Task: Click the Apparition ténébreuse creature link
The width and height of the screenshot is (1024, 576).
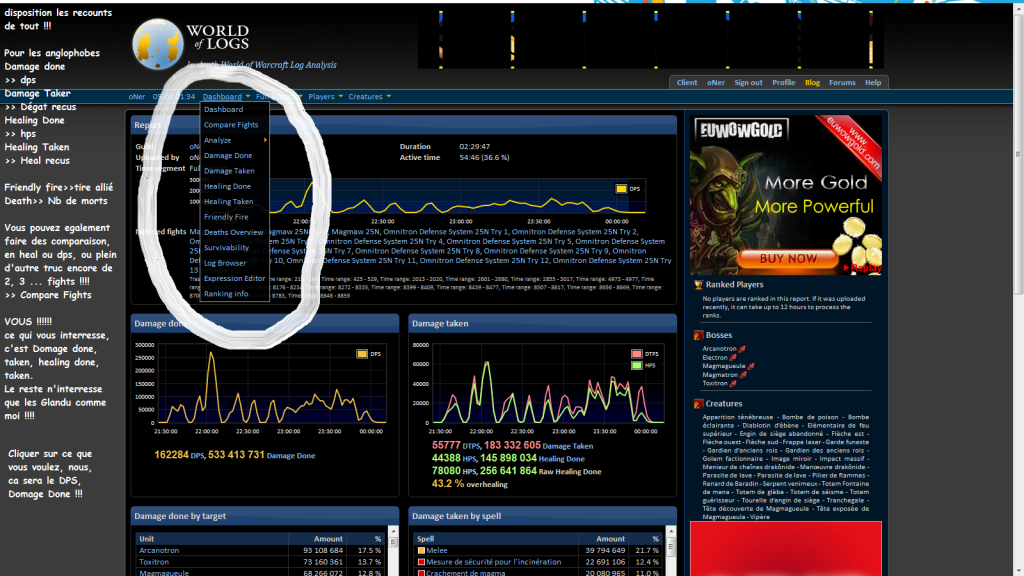Action: 737,417
